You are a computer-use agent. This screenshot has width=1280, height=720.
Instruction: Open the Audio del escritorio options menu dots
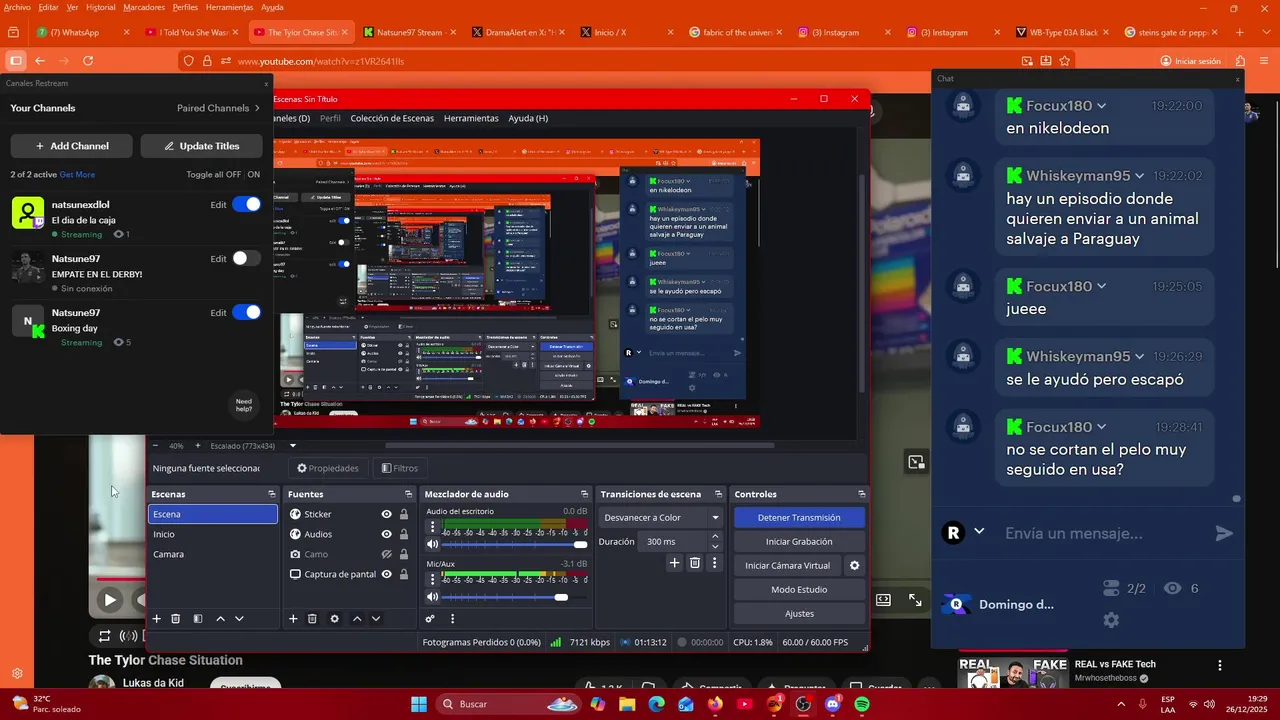coord(432,527)
